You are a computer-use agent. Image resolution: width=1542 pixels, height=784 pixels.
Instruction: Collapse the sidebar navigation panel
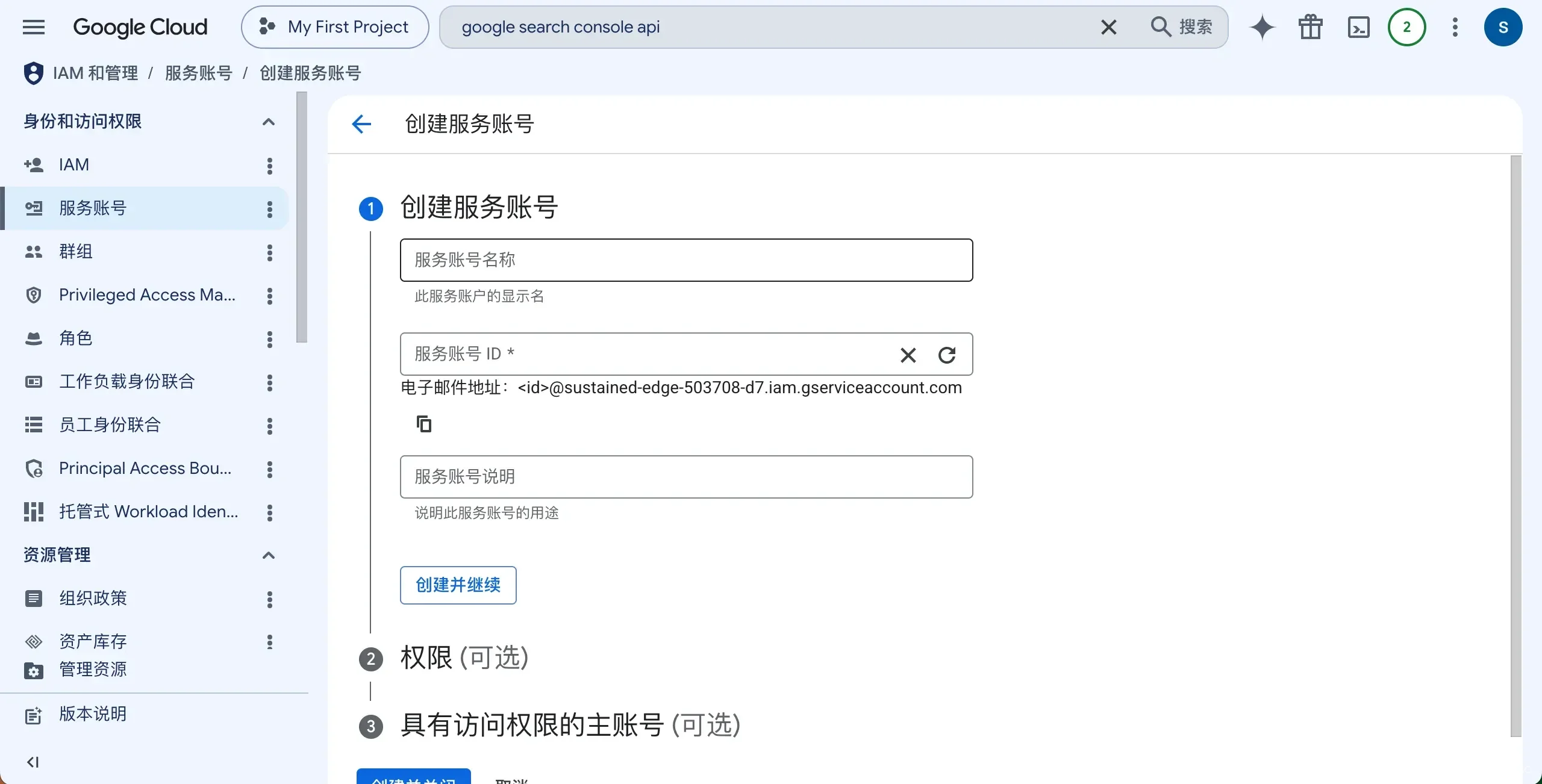click(33, 762)
